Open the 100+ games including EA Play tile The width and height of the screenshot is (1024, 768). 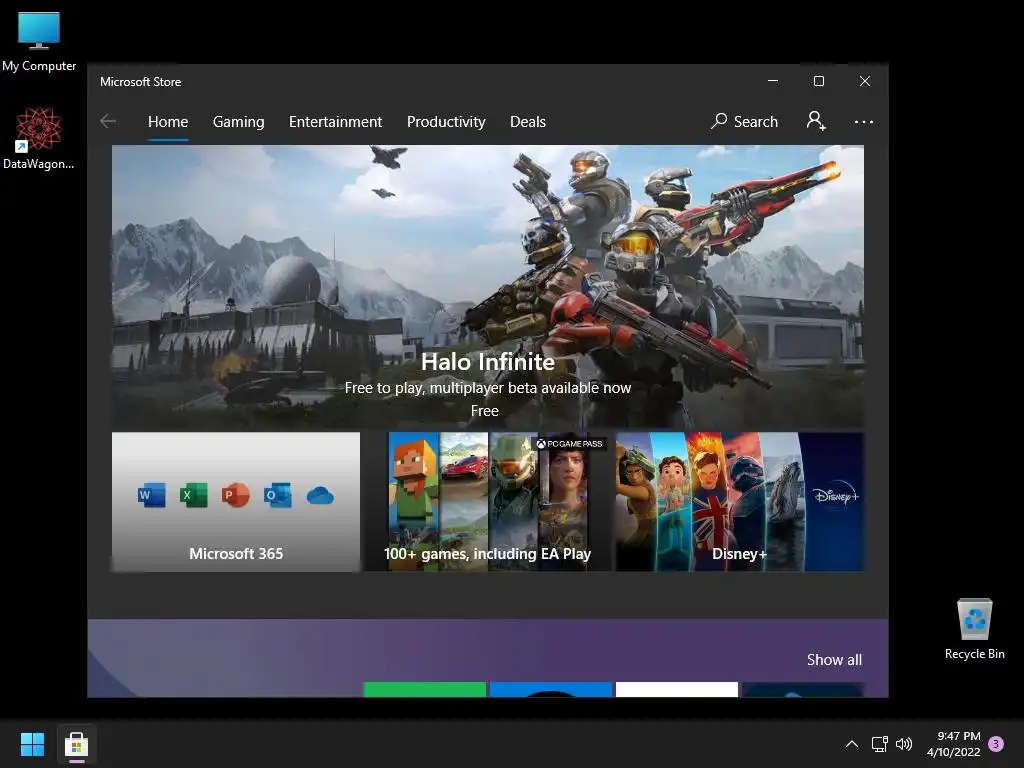click(487, 502)
